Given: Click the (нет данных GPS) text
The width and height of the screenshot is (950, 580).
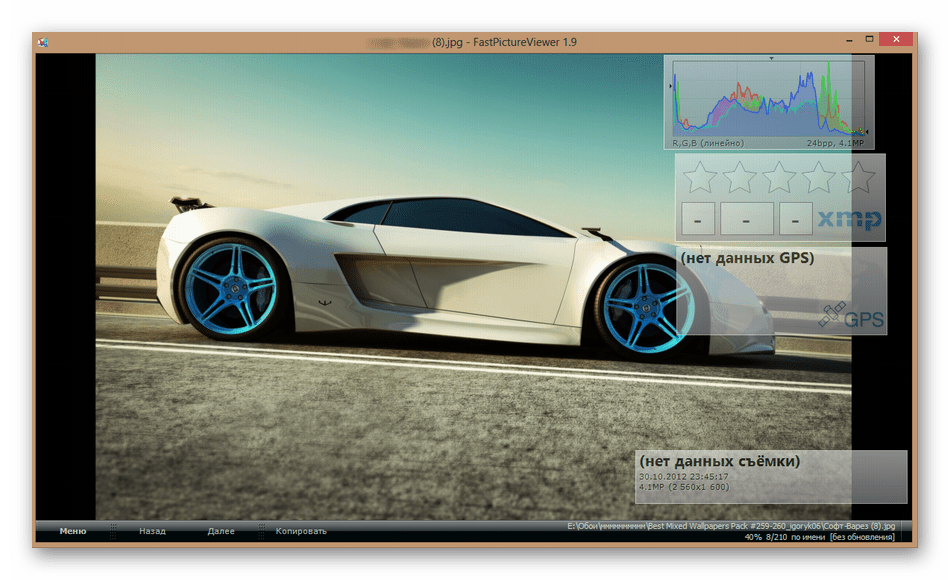Looking at the screenshot, I should tap(747, 258).
